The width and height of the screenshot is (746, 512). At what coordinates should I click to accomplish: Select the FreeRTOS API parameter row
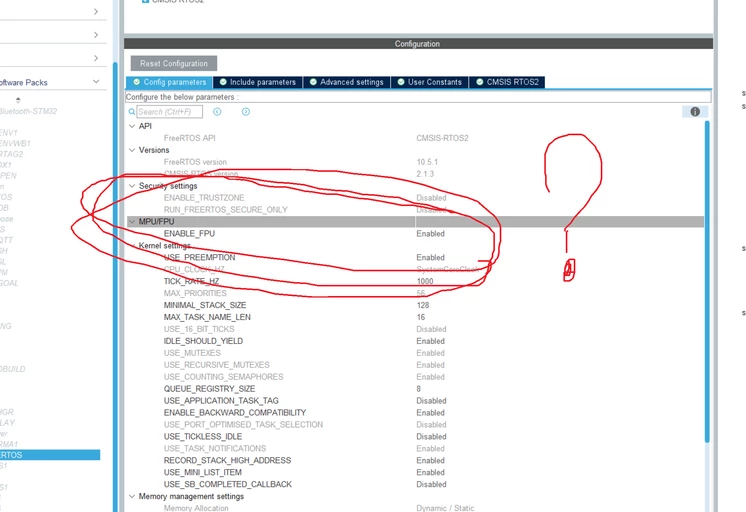189,138
